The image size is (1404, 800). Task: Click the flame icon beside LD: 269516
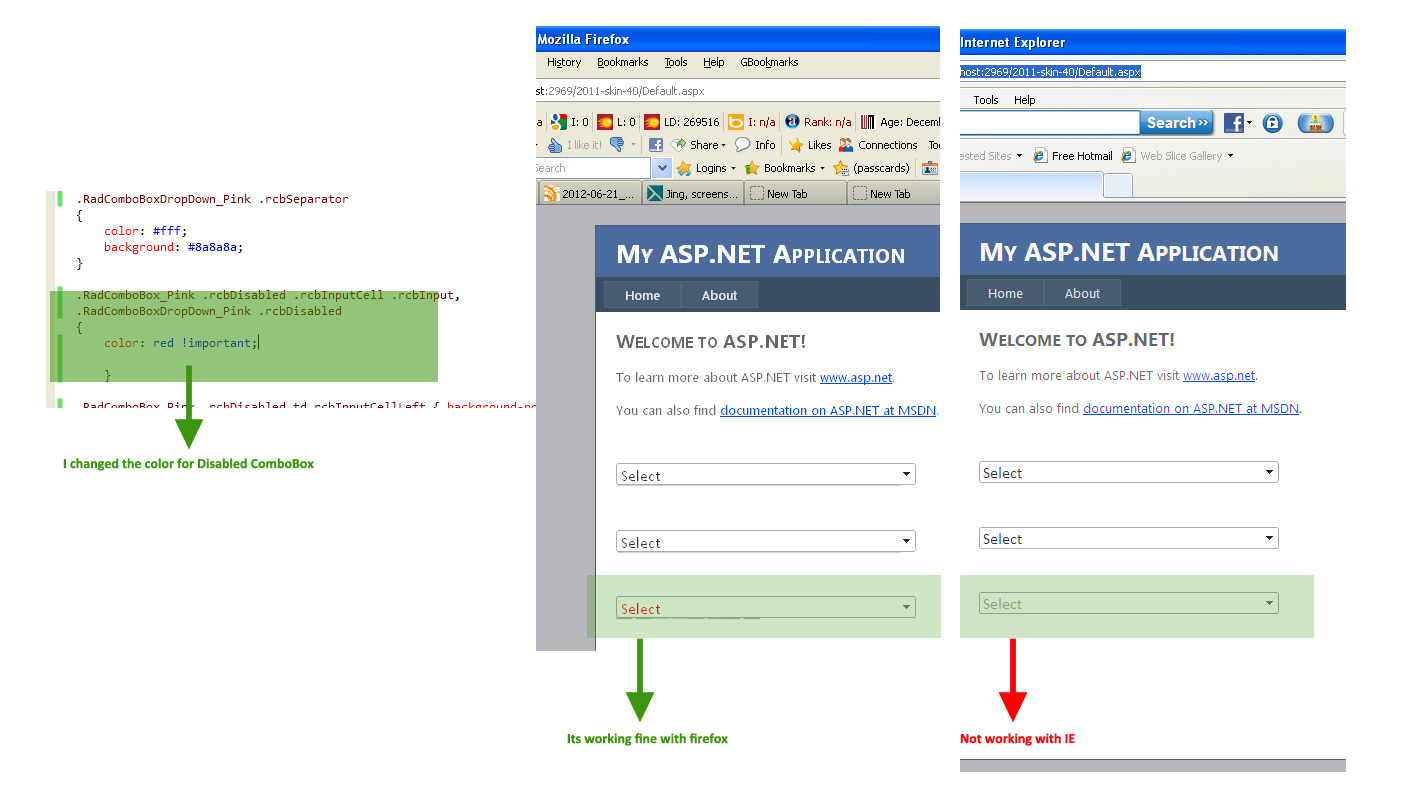tap(652, 122)
